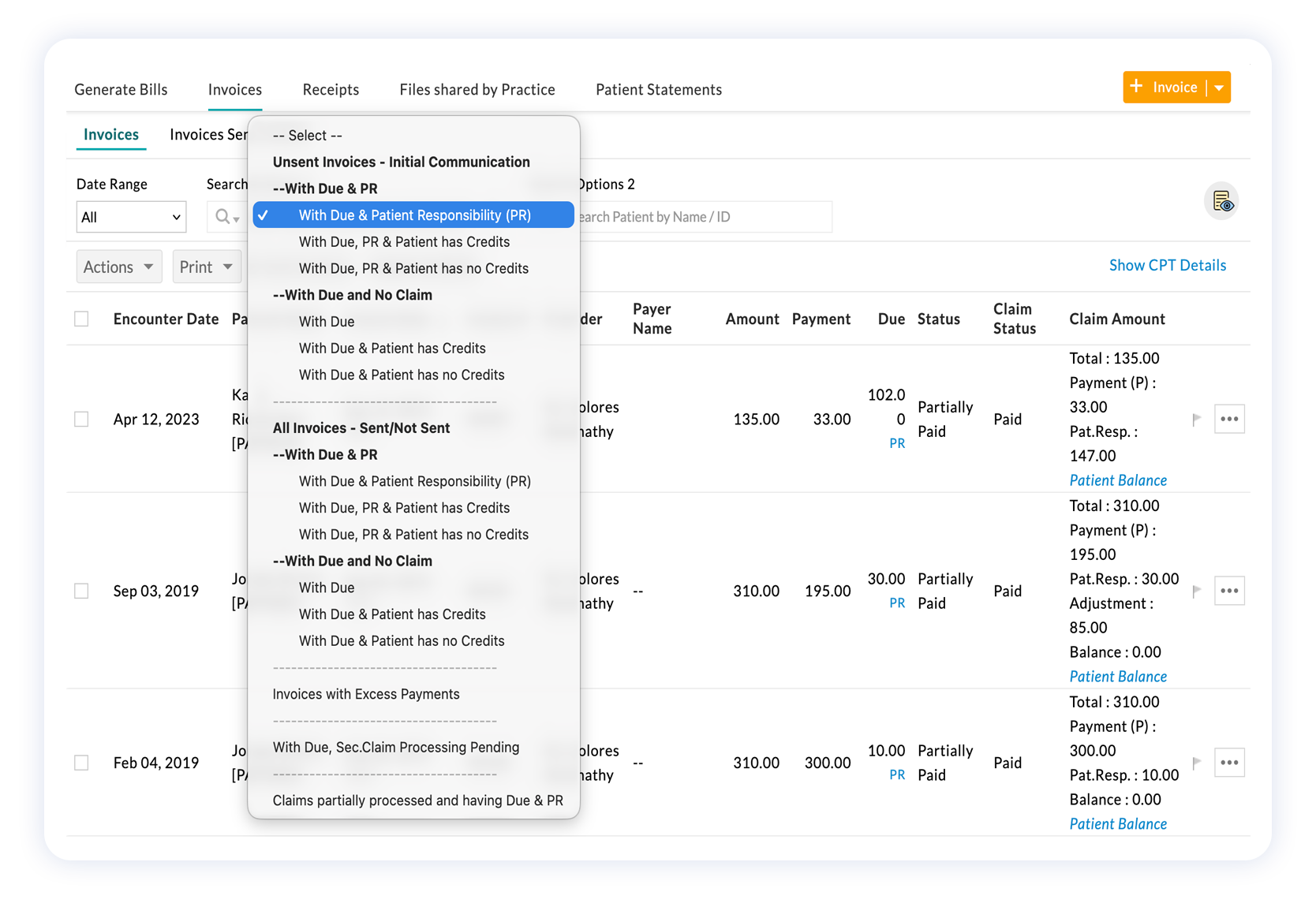Expand the Actions dropdown
The image size is (1316, 903).
pos(118,267)
